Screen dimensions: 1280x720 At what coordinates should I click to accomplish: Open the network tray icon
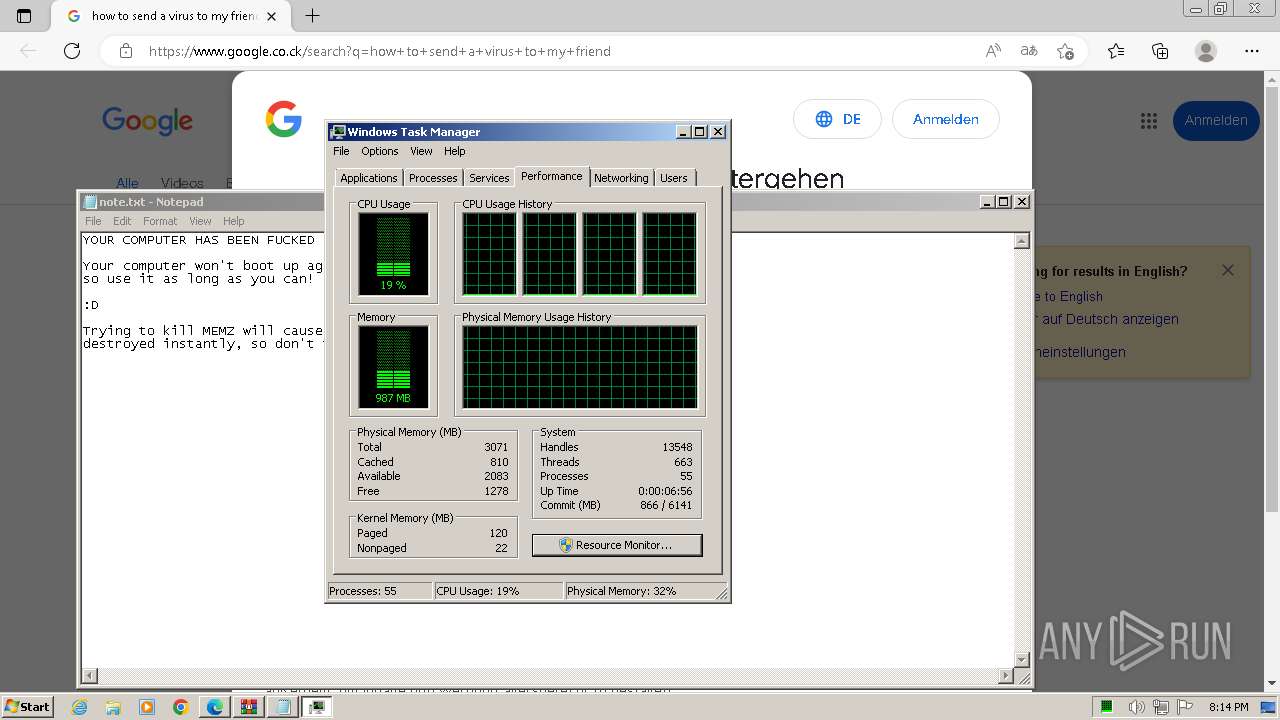pos(1163,707)
